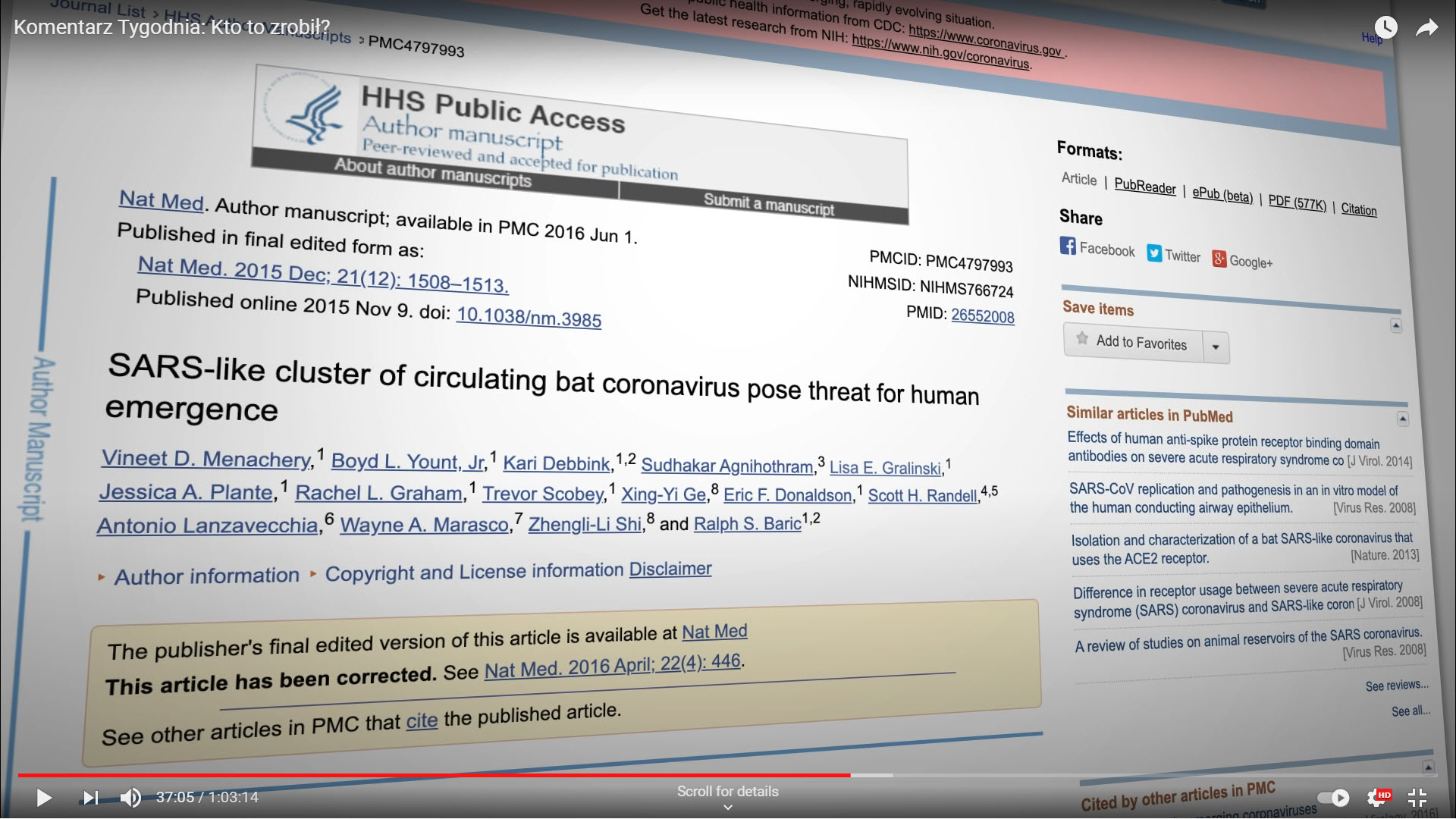
Task: Mute the video volume
Action: pyautogui.click(x=130, y=798)
